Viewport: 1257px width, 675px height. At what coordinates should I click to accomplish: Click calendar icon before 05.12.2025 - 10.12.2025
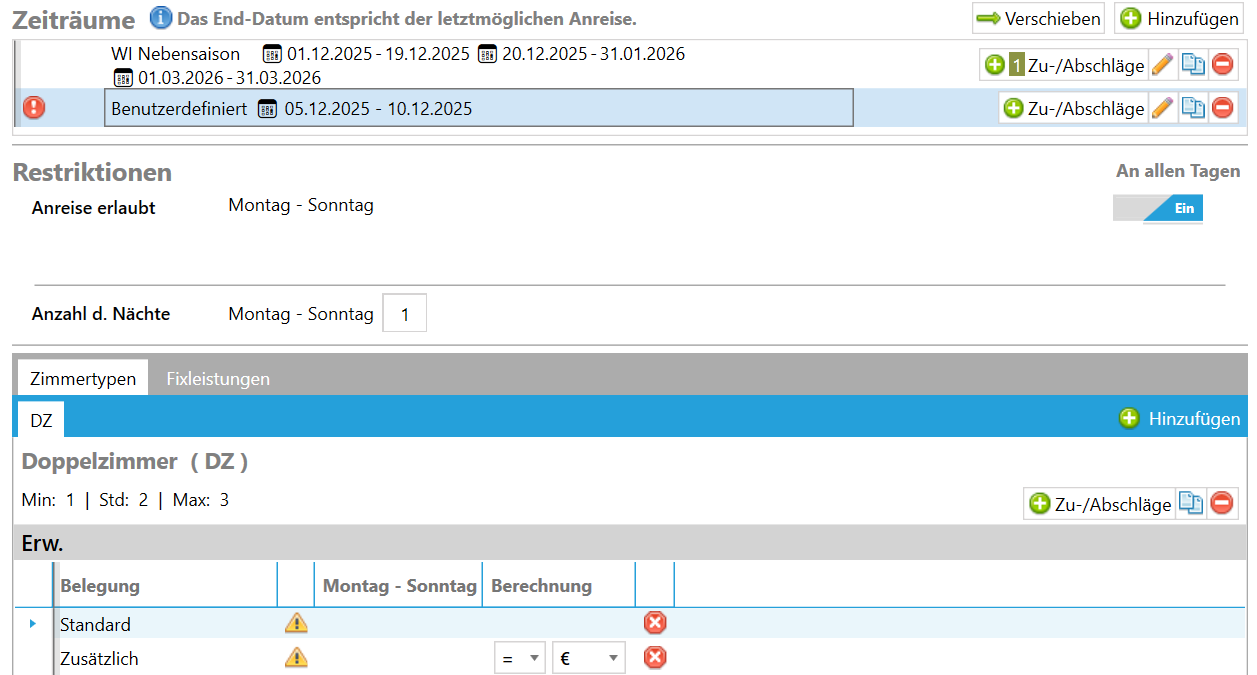pos(268,109)
